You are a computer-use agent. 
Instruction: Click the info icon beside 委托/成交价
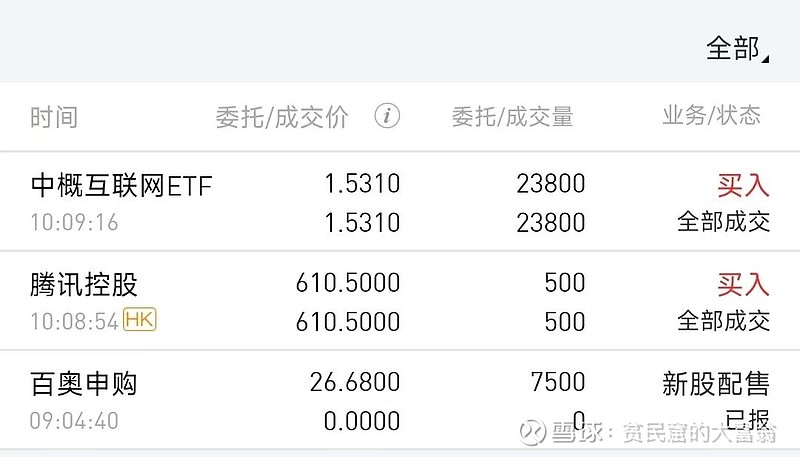coord(387,116)
